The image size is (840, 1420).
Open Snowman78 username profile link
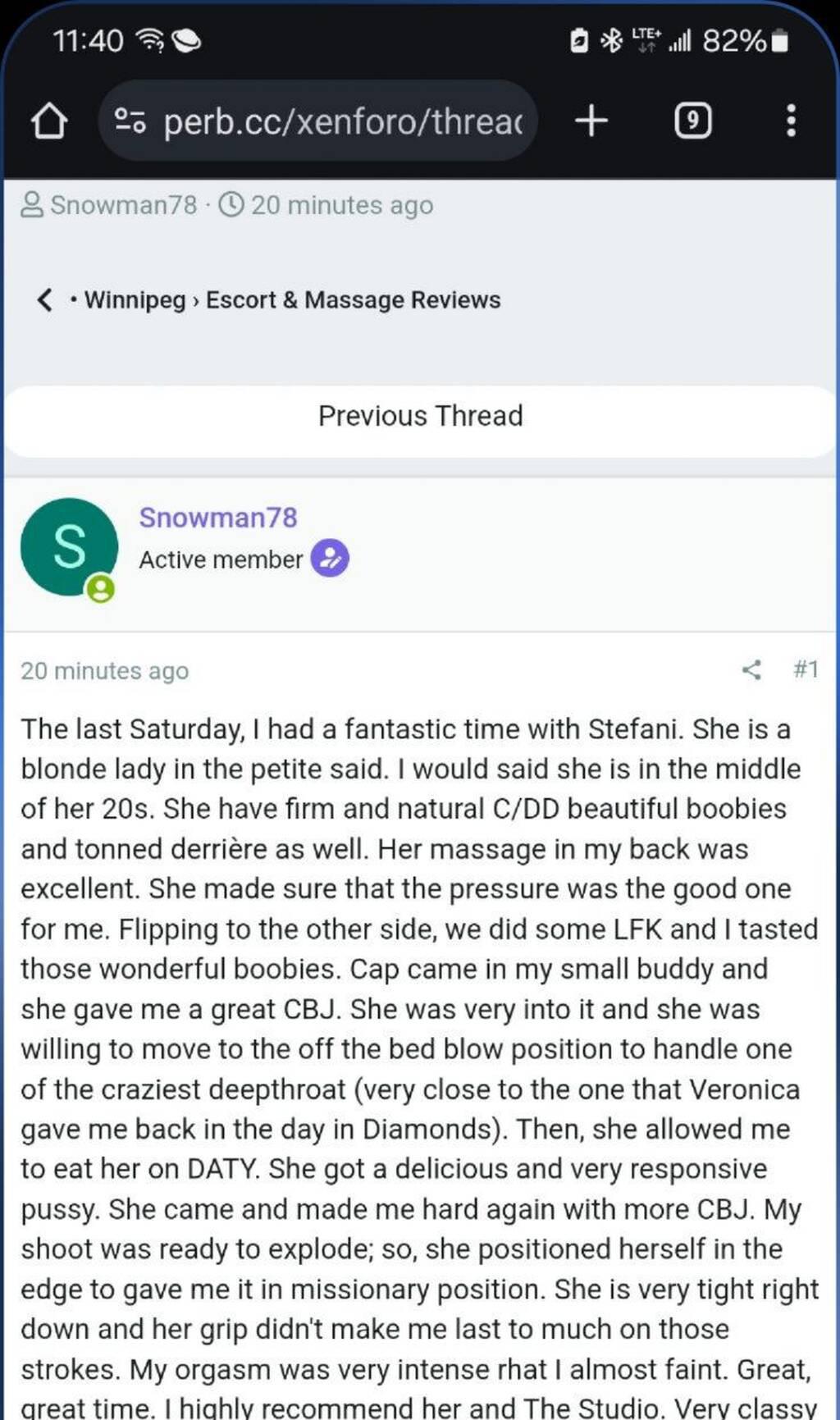coord(218,518)
